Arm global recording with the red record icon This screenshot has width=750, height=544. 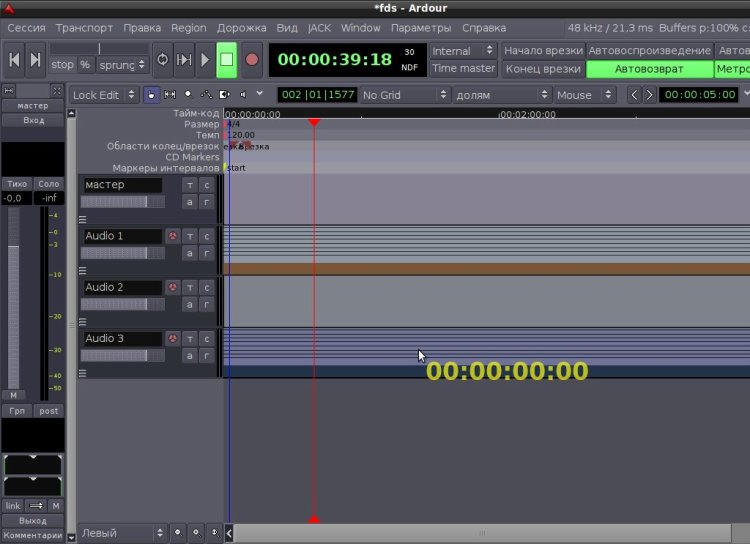point(252,60)
